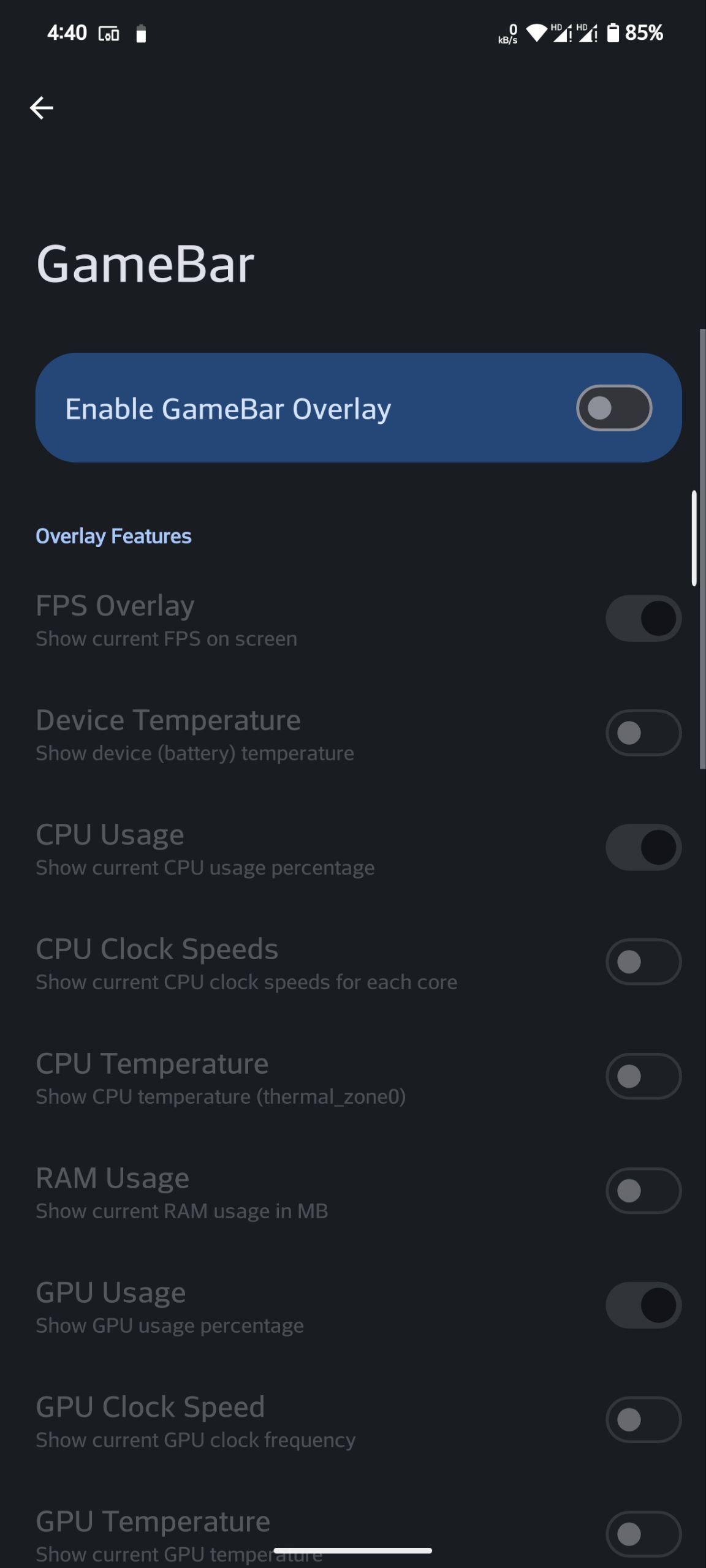The height and width of the screenshot is (1568, 706).
Task: Toggle the FPS Overlay switch
Action: click(x=643, y=618)
